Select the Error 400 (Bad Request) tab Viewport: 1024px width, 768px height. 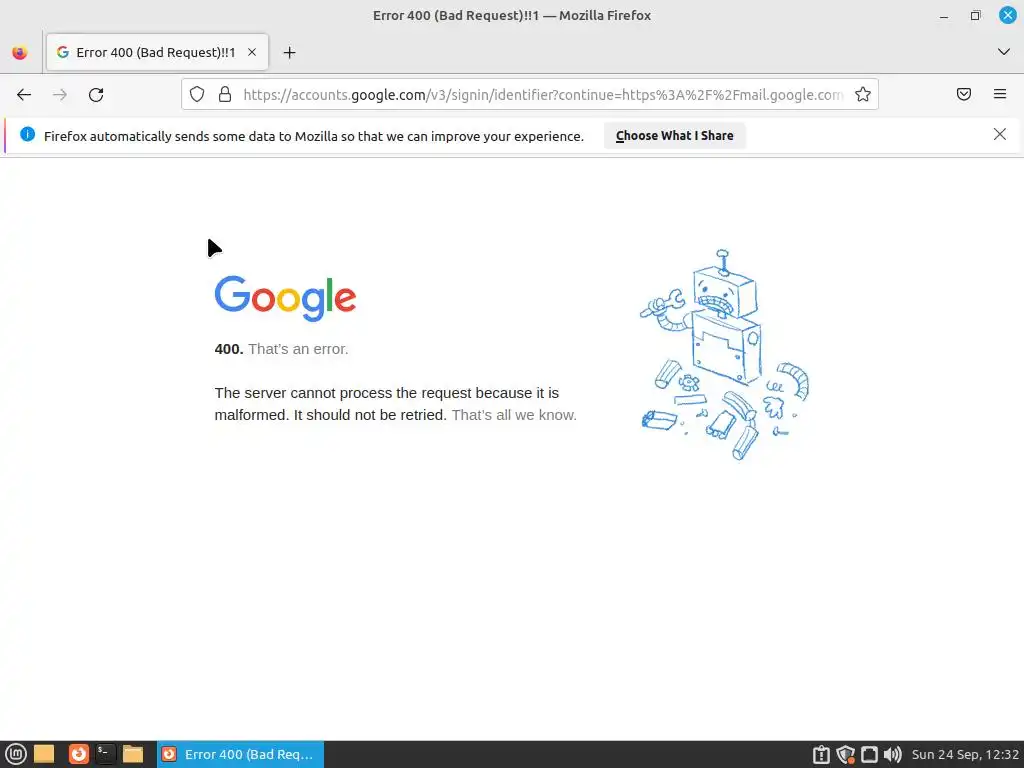157,52
